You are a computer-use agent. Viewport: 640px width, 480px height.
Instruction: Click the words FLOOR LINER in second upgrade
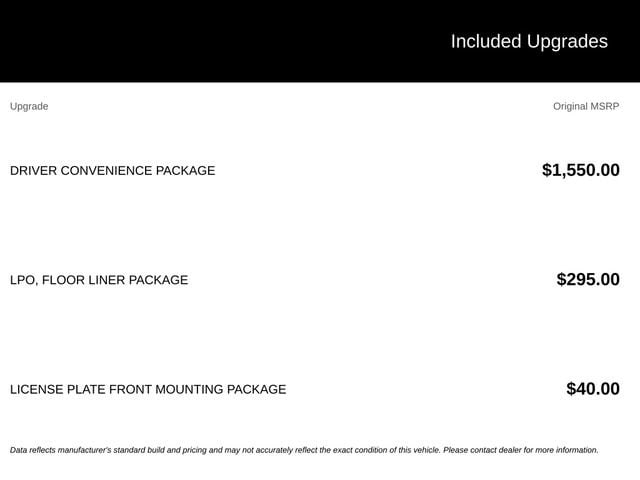[x=84, y=280]
